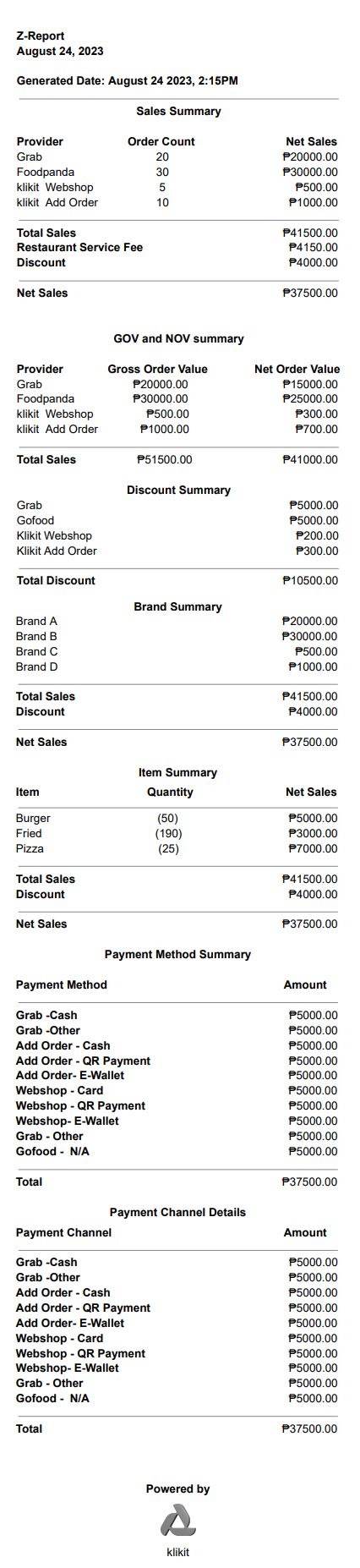360x1568 pixels.
Task: Click the Net Order Value column header
Action: (297, 369)
